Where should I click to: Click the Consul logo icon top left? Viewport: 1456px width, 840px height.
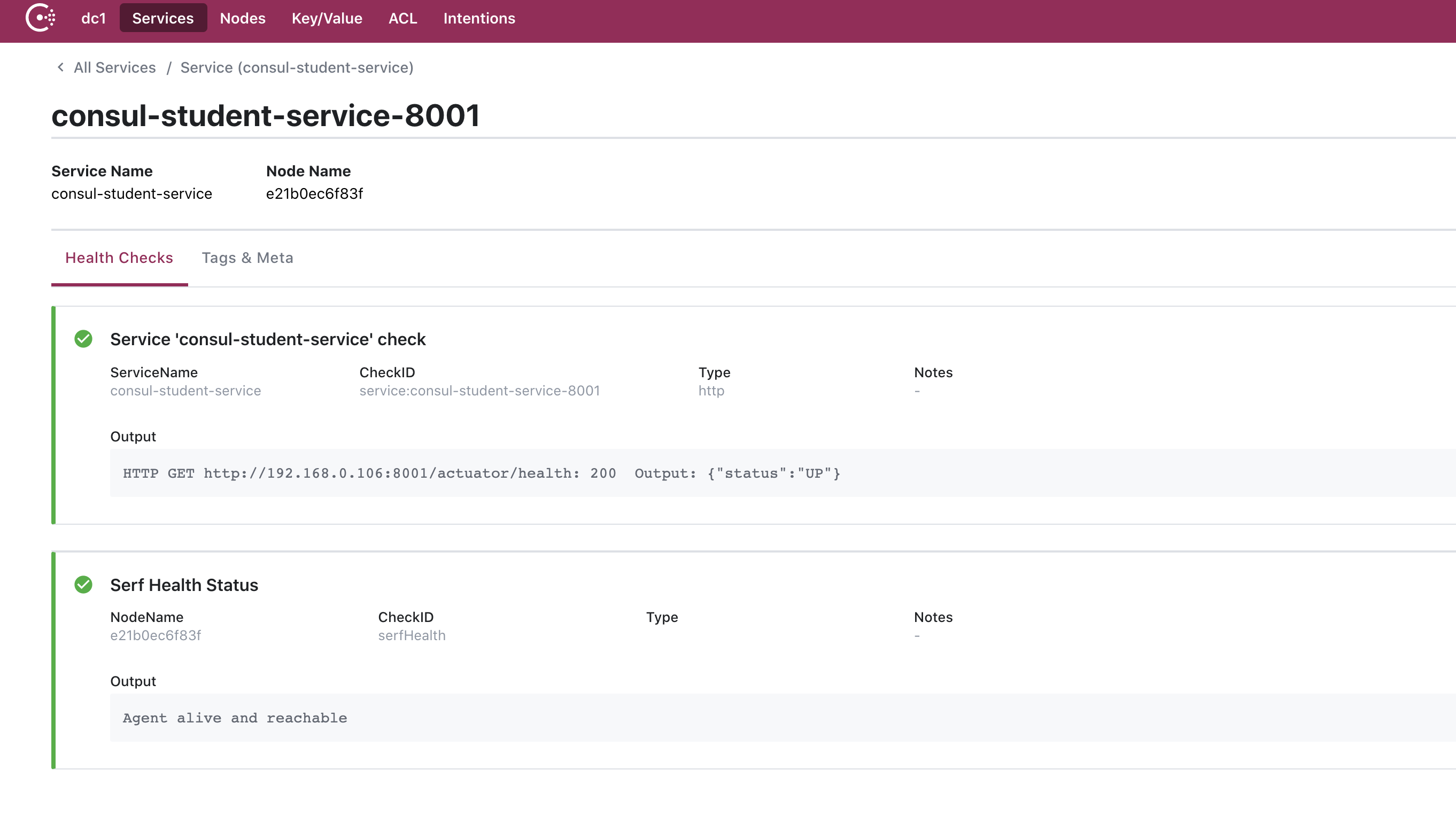click(x=41, y=18)
